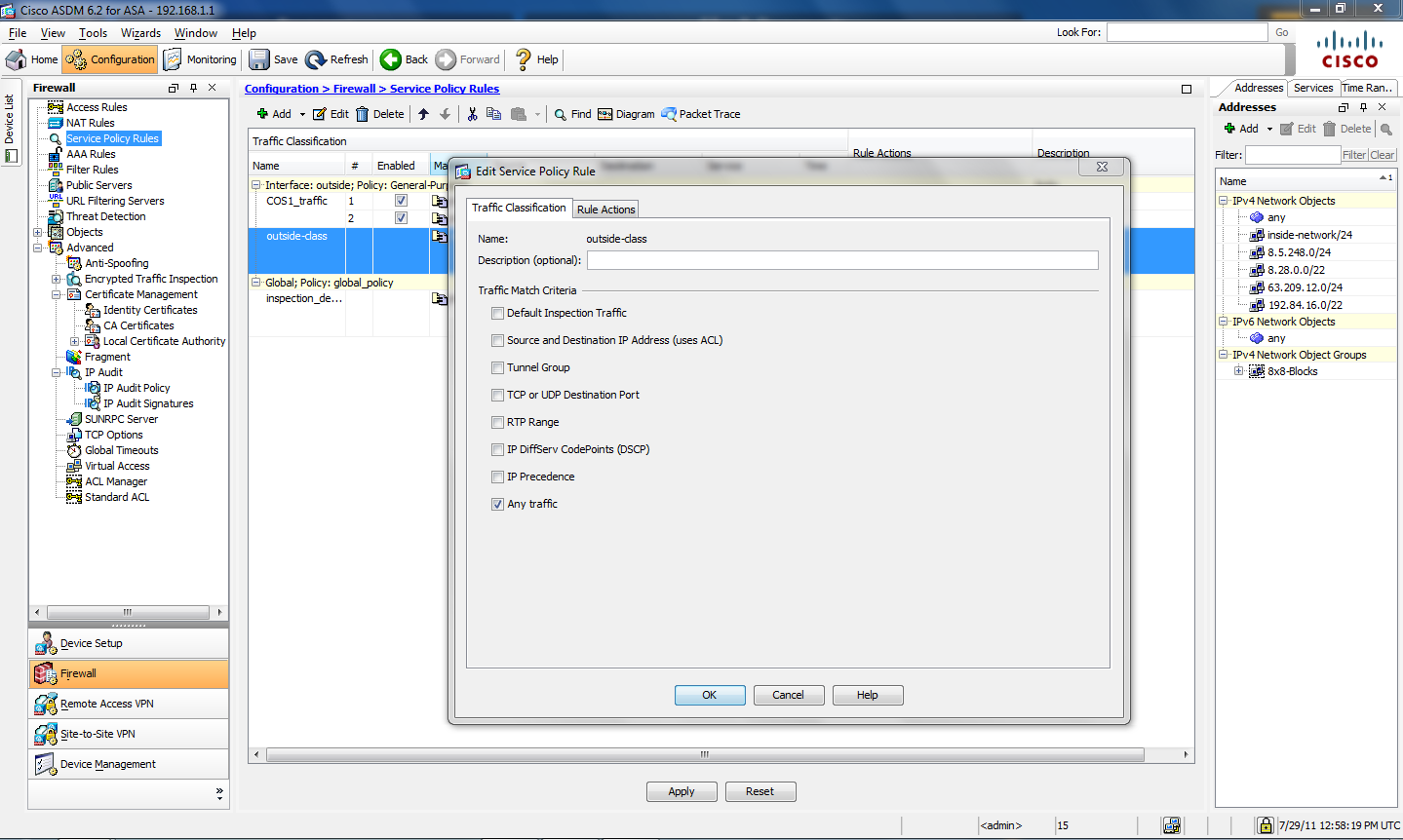Launch Packet Trace tool
This screenshot has height=840, width=1403.
tap(700, 114)
